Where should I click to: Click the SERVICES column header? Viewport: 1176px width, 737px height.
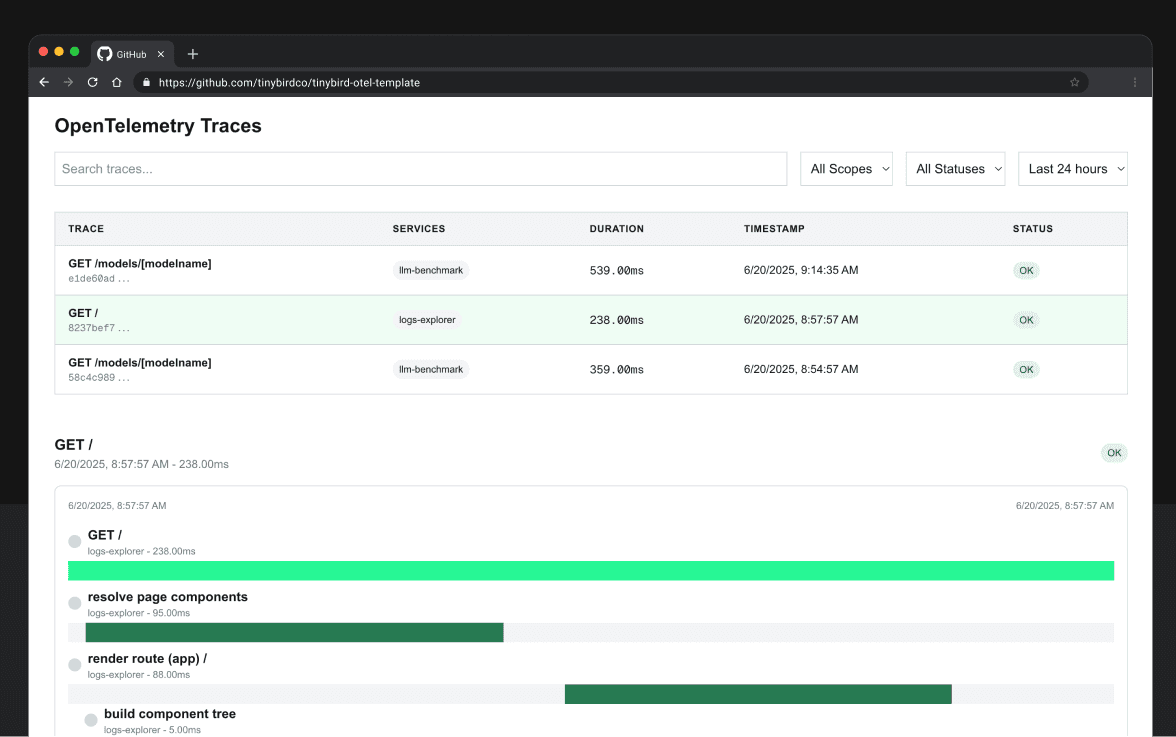point(418,229)
